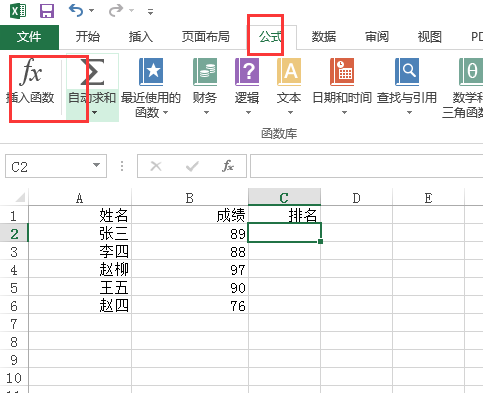The image size is (483, 393).
Task: Select the cell with 赵柳
Action: tap(80, 269)
